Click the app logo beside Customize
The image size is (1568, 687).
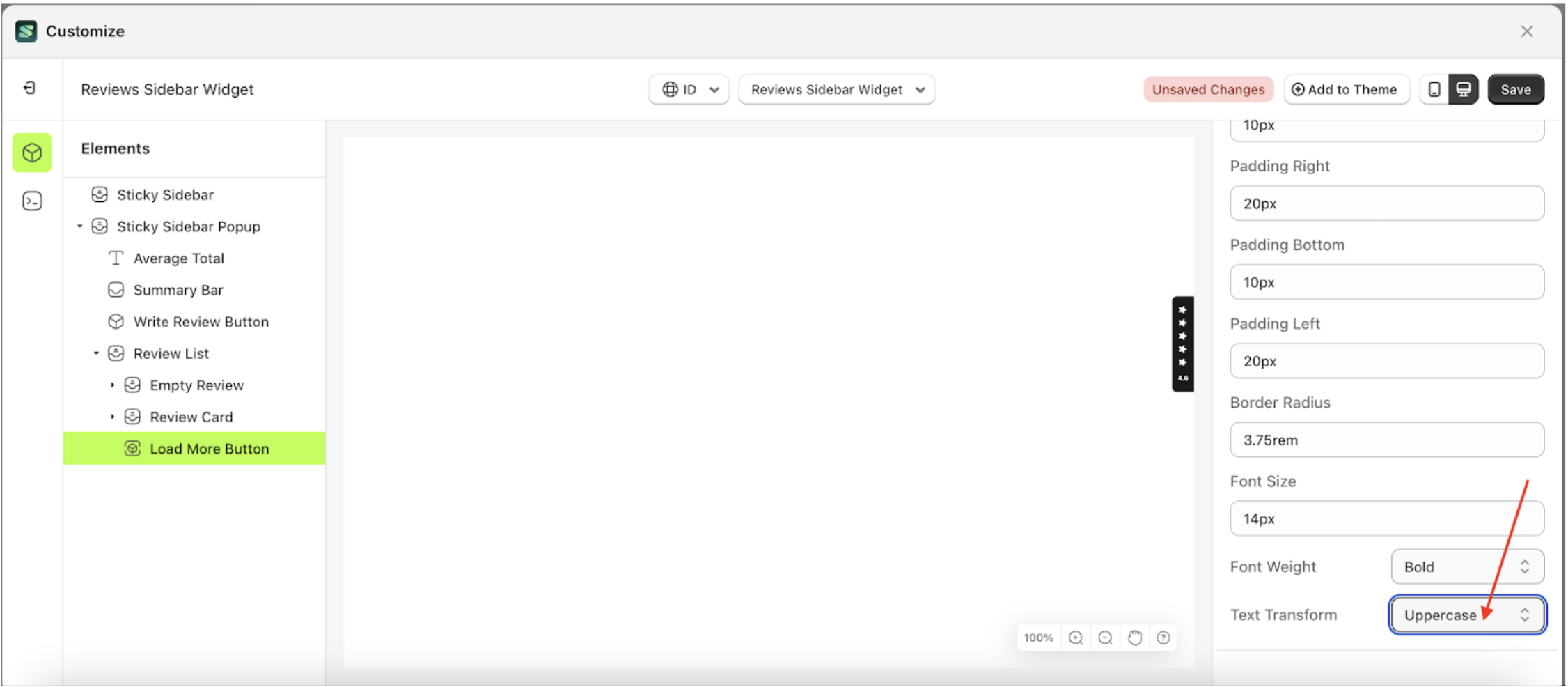[x=25, y=31]
